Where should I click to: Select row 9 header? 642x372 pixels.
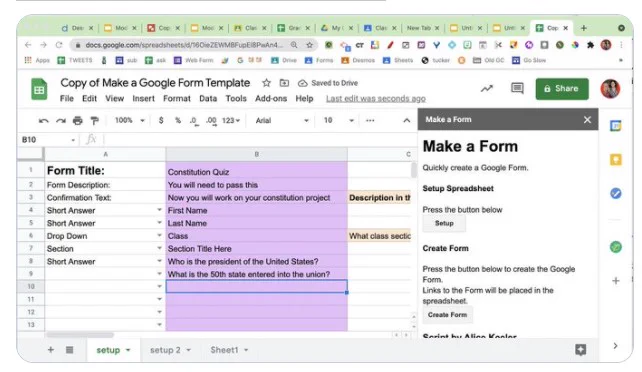point(31,274)
